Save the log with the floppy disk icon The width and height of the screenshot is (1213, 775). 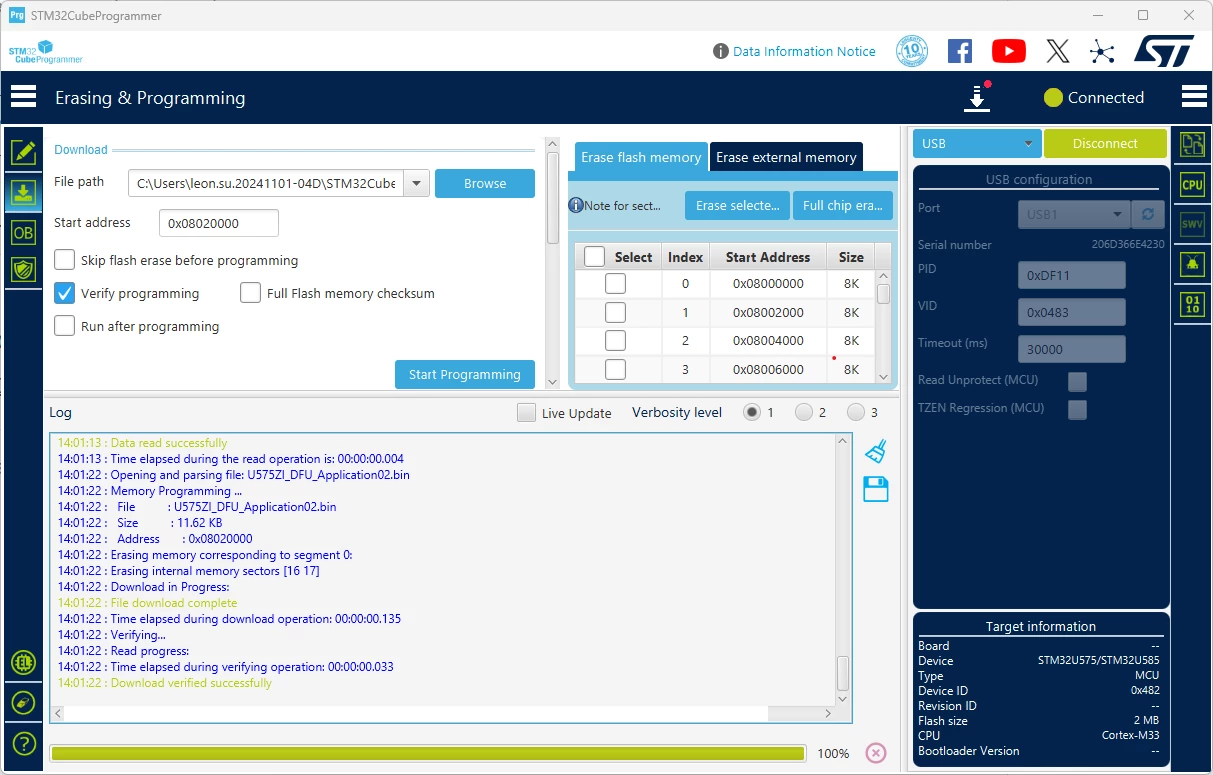(x=876, y=489)
